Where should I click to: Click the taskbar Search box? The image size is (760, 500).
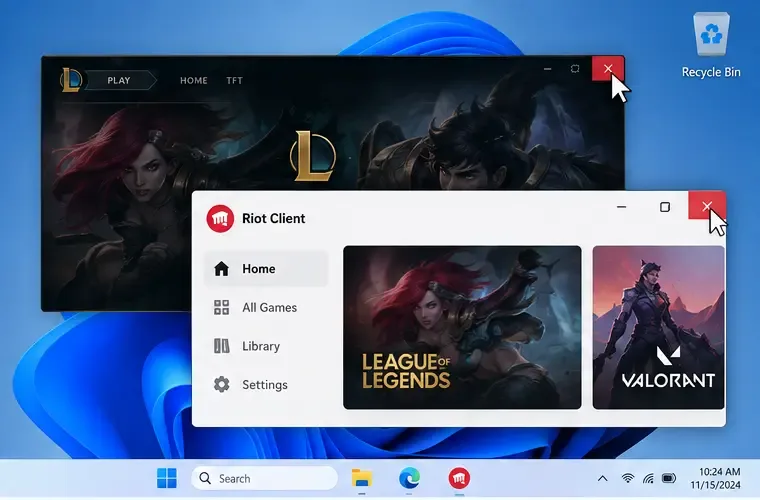pos(265,479)
